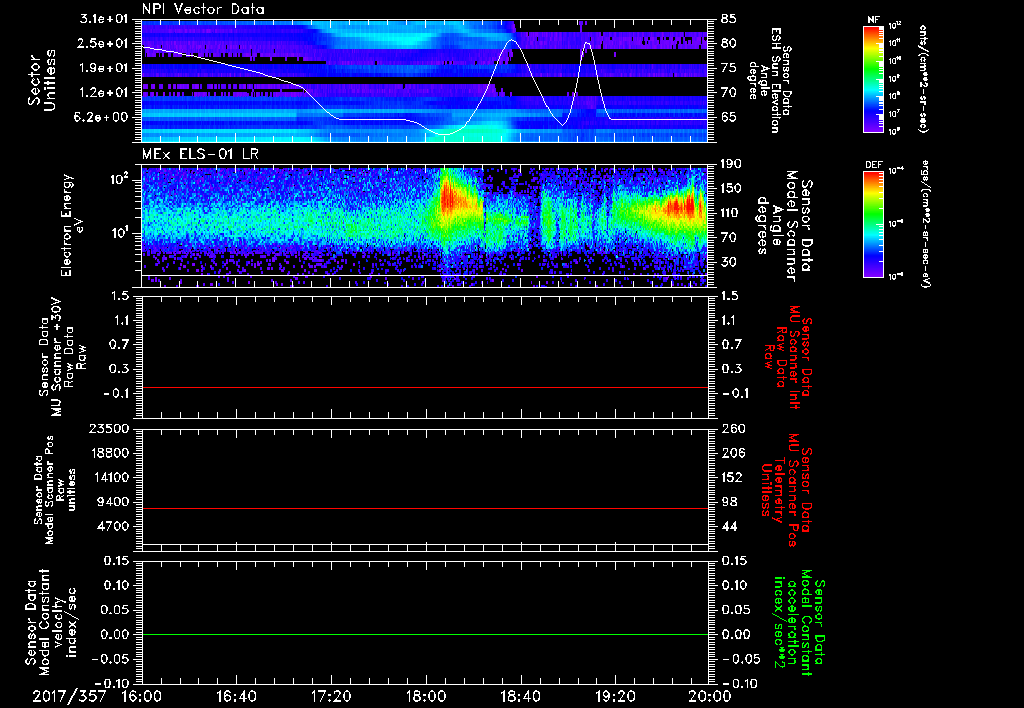
Task: Click the "18800" scanner position axis value
Action: 110,453
